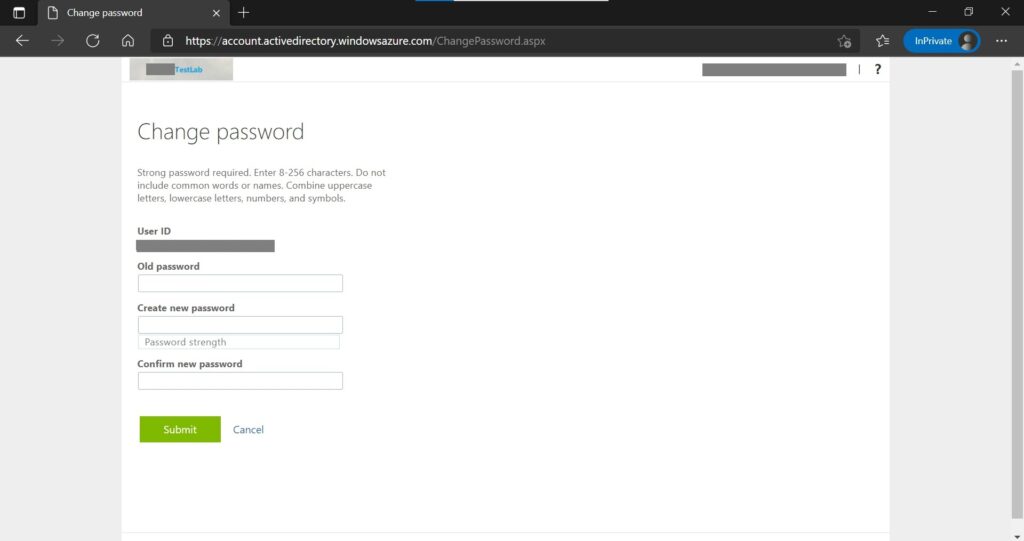Click the Refresh page icon
Image resolution: width=1024 pixels, height=541 pixels.
[x=93, y=41]
